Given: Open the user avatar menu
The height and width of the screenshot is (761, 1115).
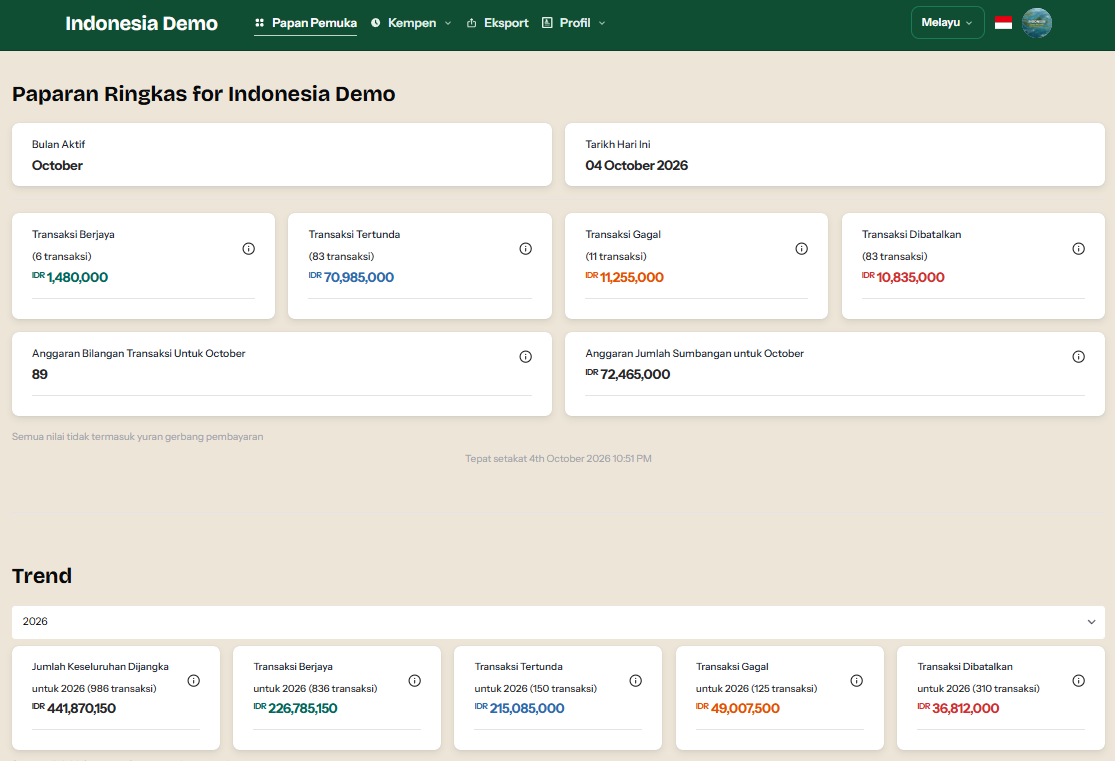Looking at the screenshot, I should tap(1037, 23).
